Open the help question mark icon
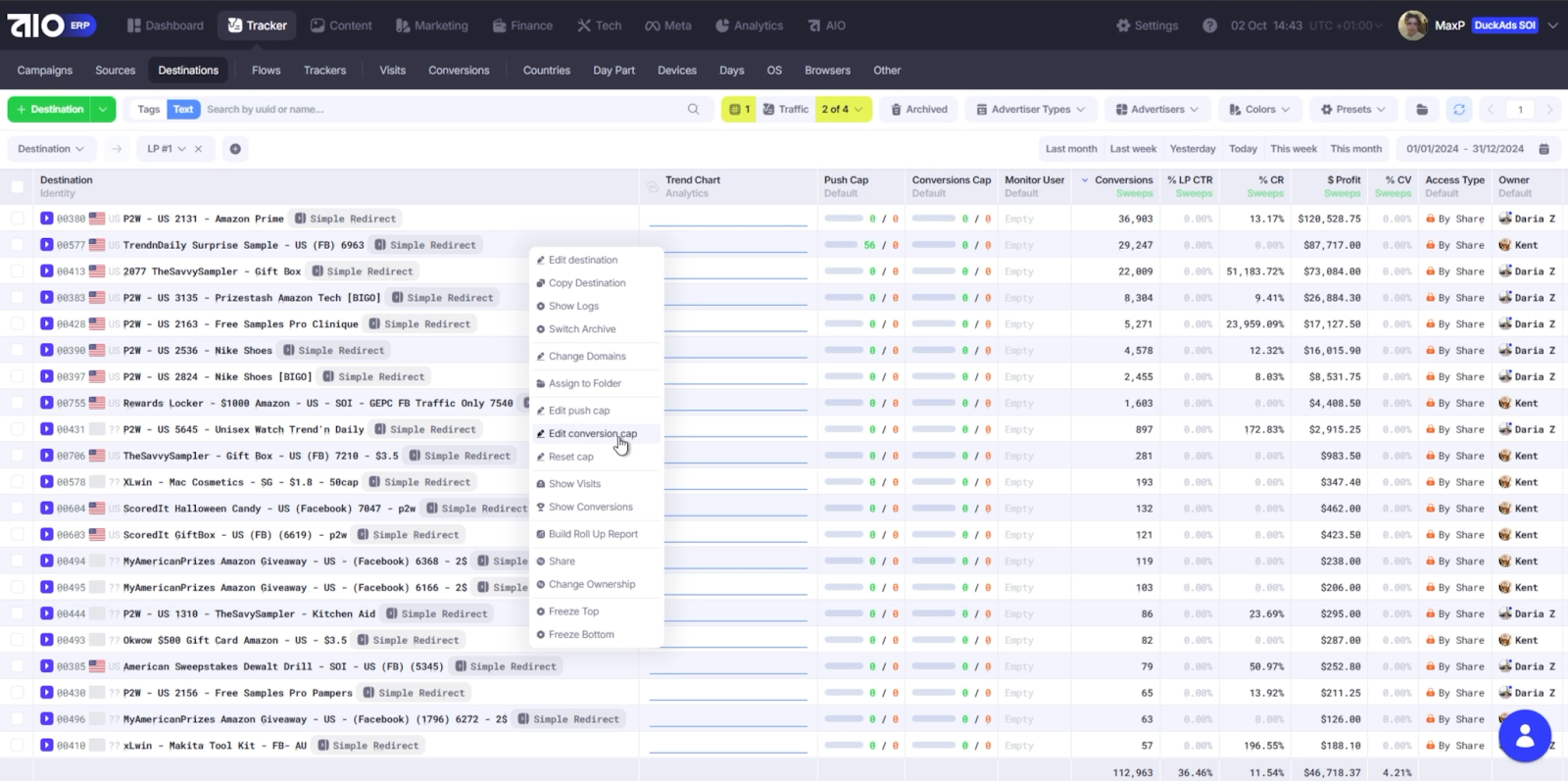 pyautogui.click(x=1209, y=25)
